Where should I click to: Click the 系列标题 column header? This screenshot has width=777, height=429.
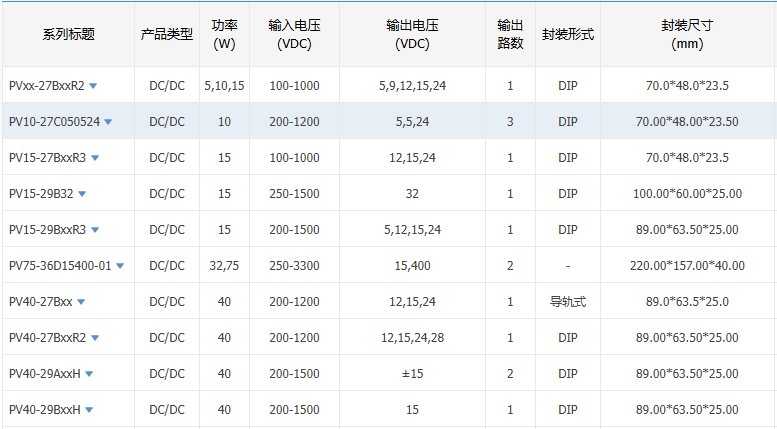[x=68, y=35]
